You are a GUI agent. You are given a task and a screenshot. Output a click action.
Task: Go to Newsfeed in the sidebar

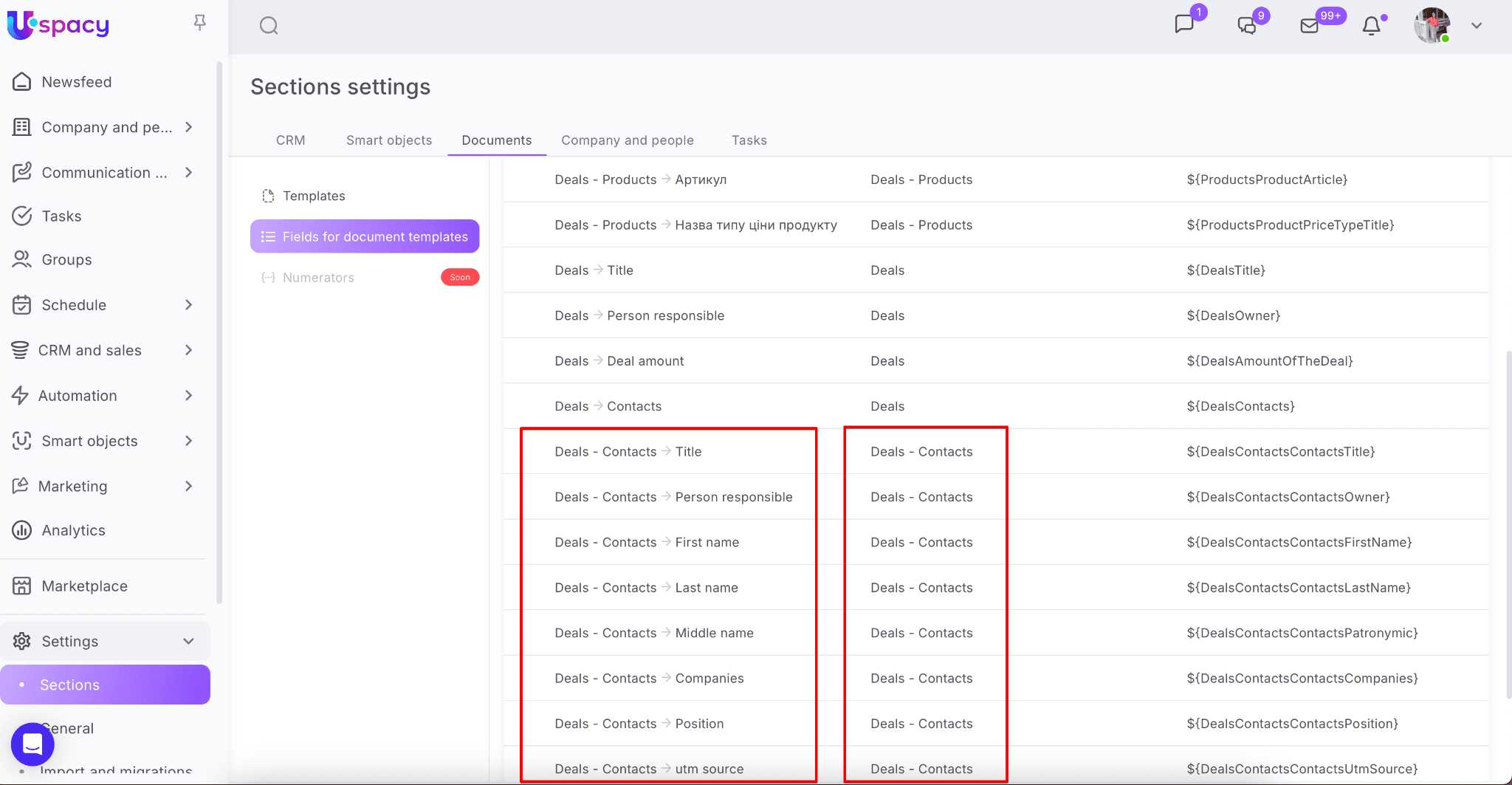[76, 82]
